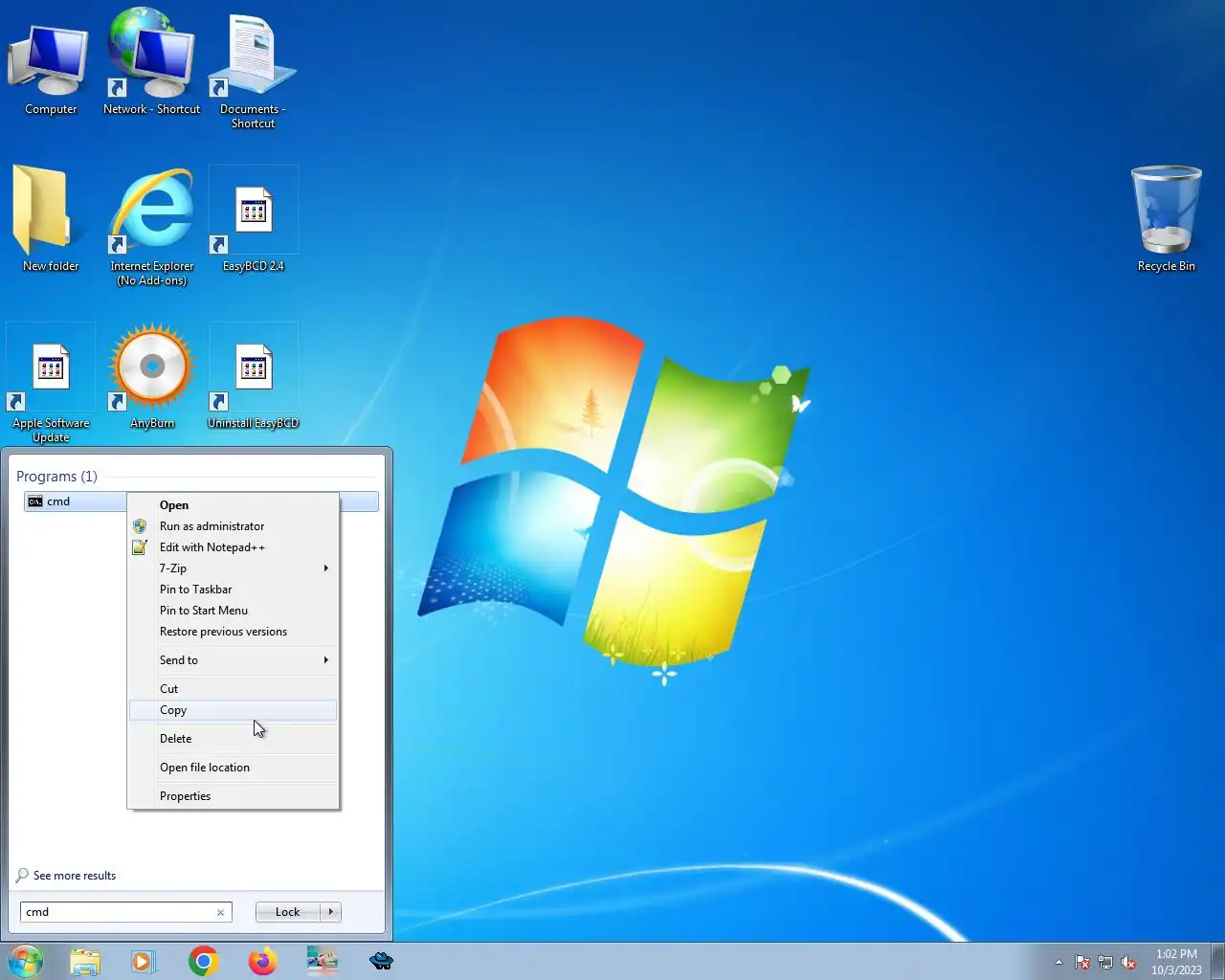Open the Computer desktop icon
The image size is (1225, 980).
(x=51, y=65)
